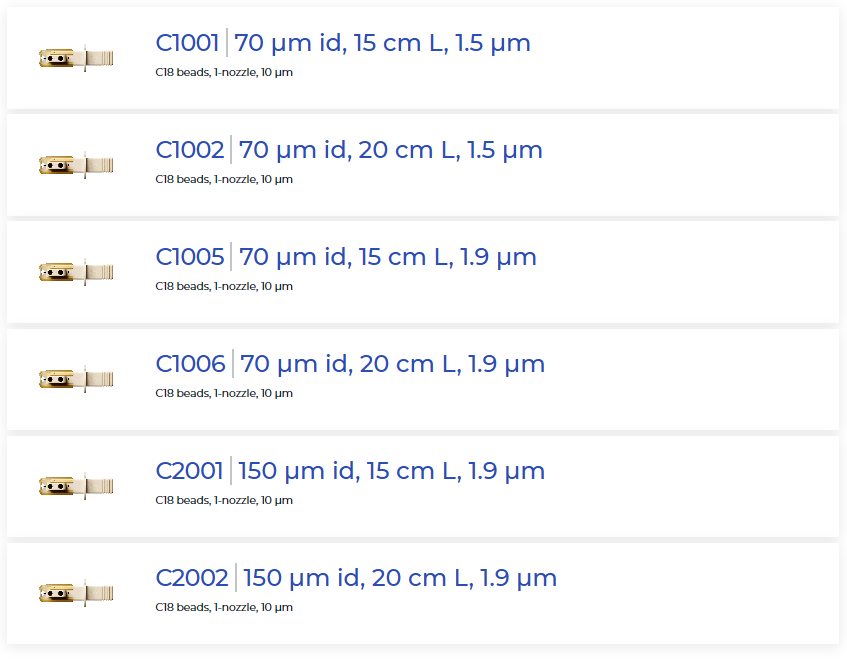Viewport: 847px width, 659px height.
Task: Open the C1005 product code link
Action: tap(190, 257)
